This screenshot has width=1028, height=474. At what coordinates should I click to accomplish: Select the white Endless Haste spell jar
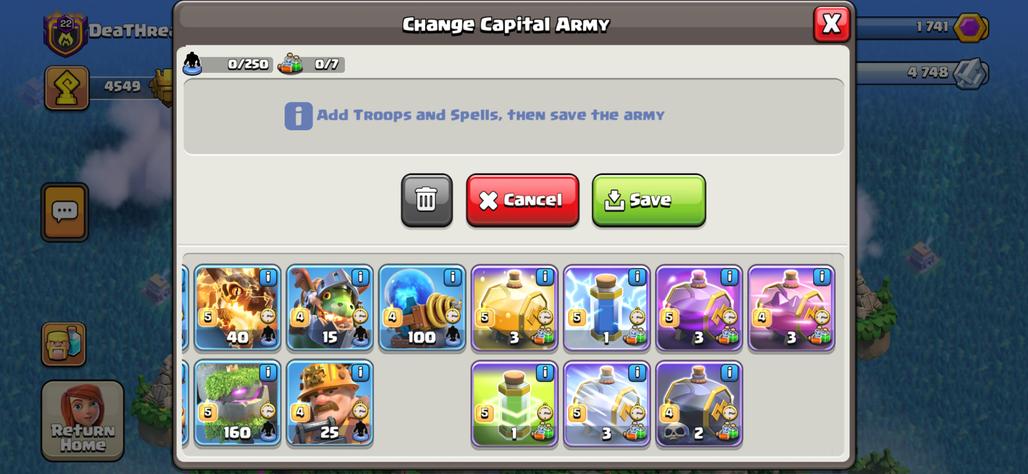tap(607, 403)
